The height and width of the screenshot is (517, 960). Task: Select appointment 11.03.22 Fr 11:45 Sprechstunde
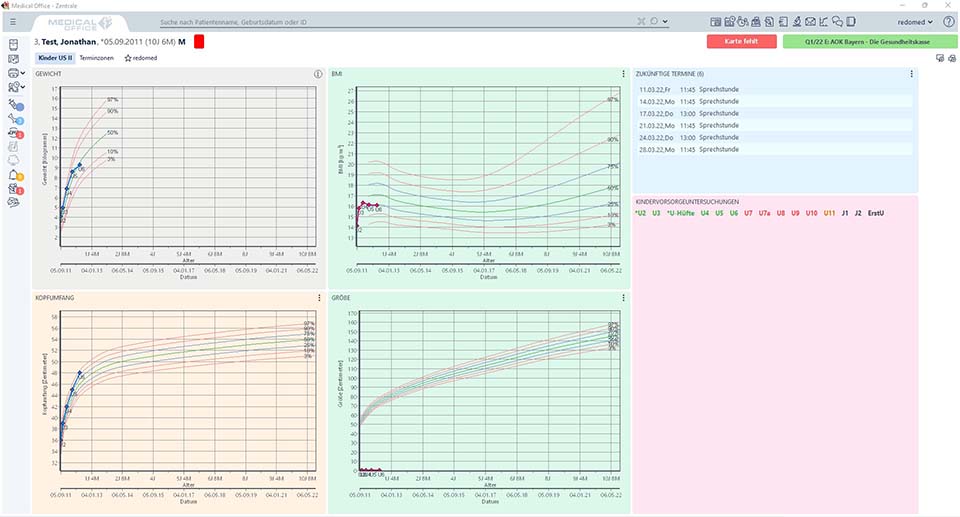click(x=774, y=89)
